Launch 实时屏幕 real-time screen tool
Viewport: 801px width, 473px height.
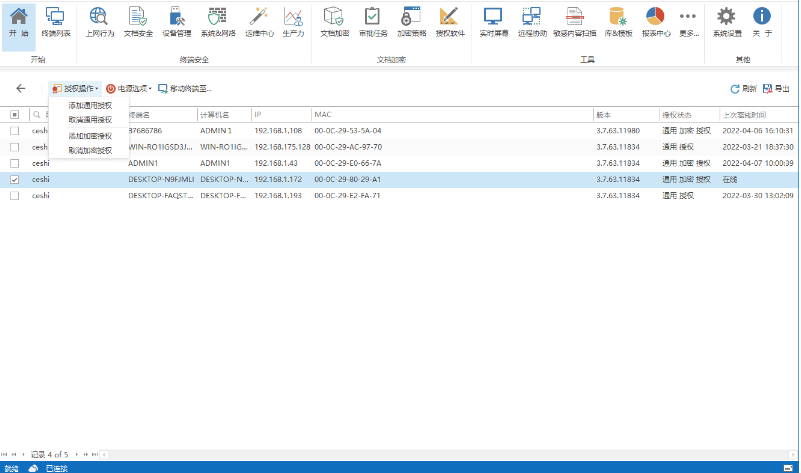[x=493, y=21]
